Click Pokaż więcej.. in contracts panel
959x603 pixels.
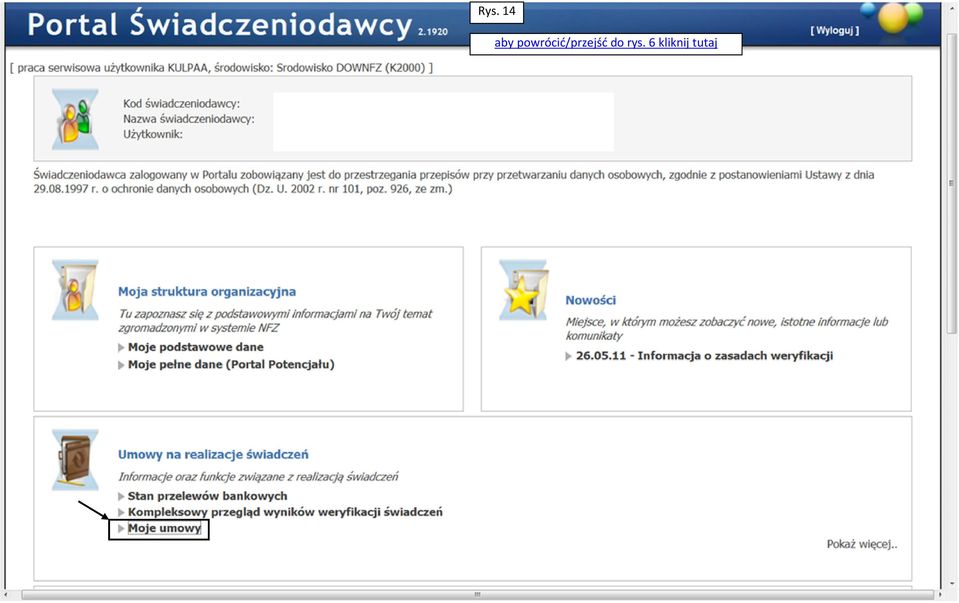point(862,544)
